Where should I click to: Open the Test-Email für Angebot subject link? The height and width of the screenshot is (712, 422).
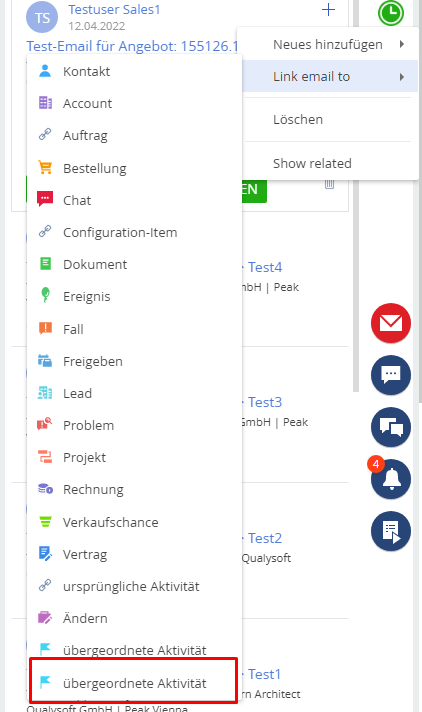(x=132, y=46)
